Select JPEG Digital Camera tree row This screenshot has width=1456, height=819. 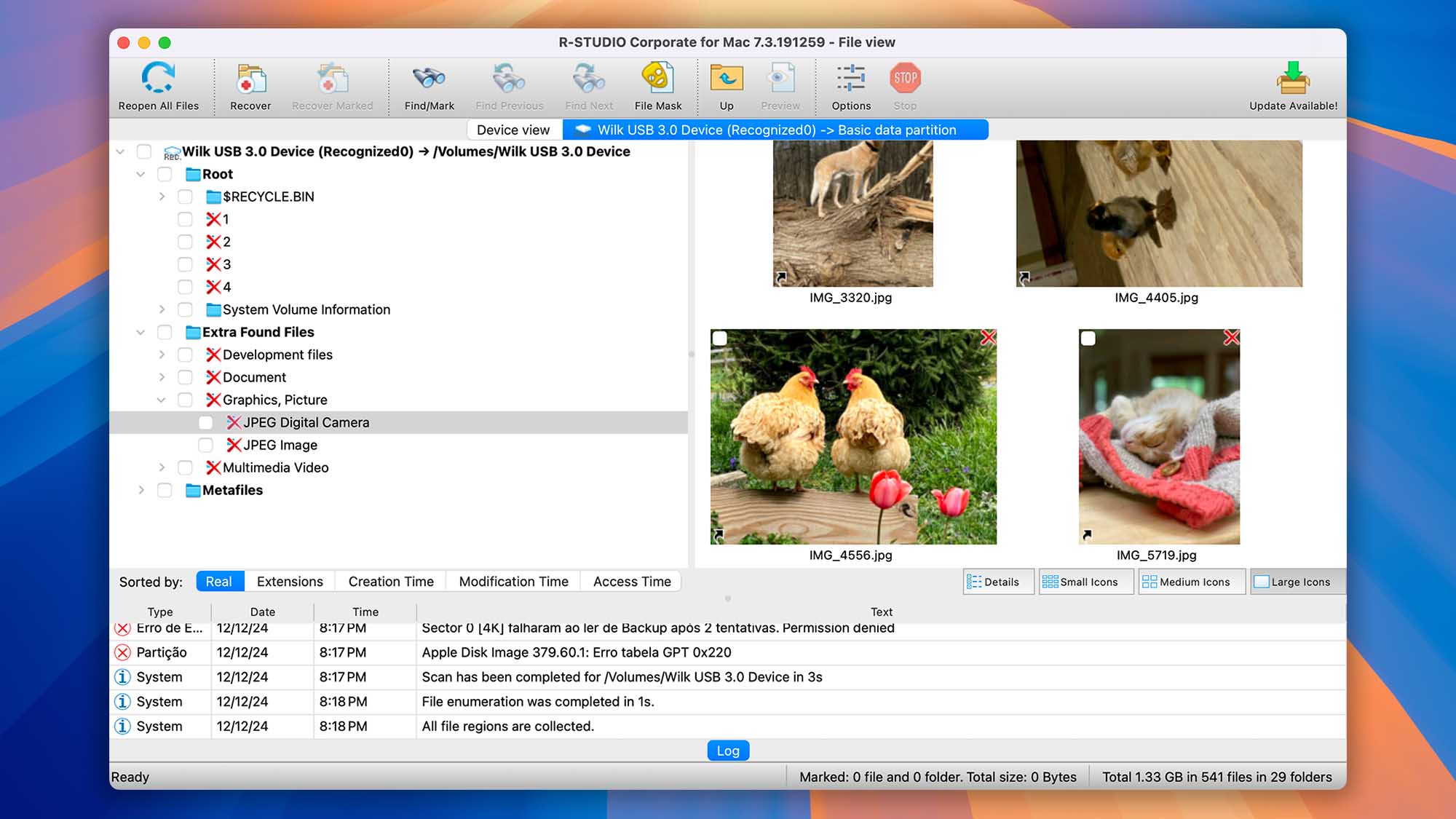click(x=398, y=422)
